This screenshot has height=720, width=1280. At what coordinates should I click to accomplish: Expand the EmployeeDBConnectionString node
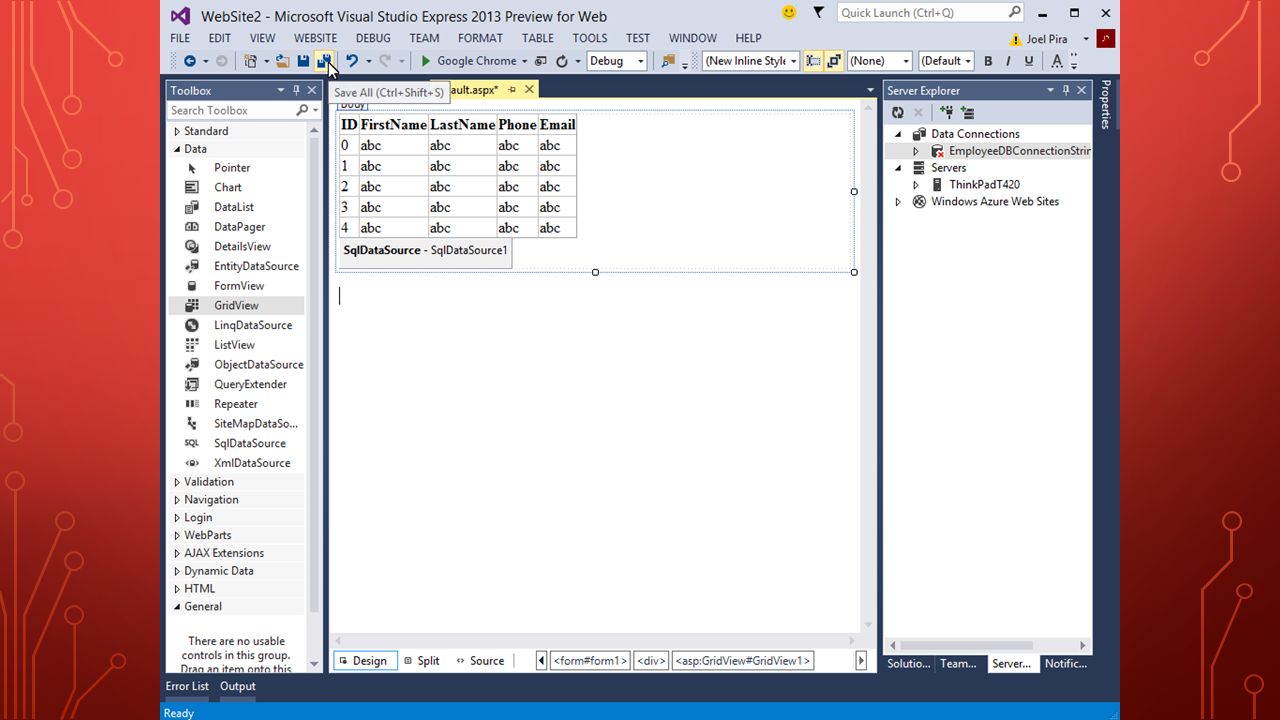coord(915,151)
